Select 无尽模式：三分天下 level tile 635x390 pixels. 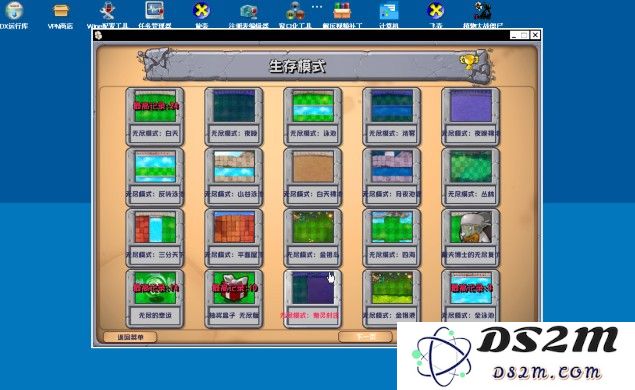155,238
